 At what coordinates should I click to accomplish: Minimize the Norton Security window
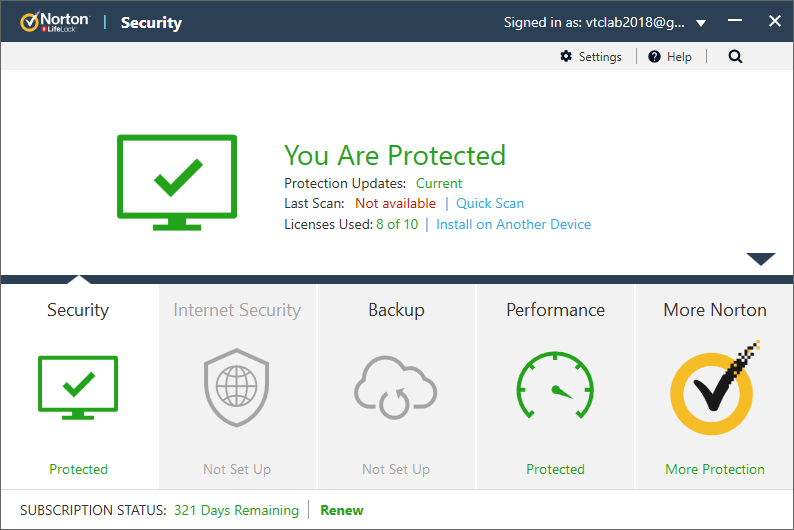[x=735, y=22]
